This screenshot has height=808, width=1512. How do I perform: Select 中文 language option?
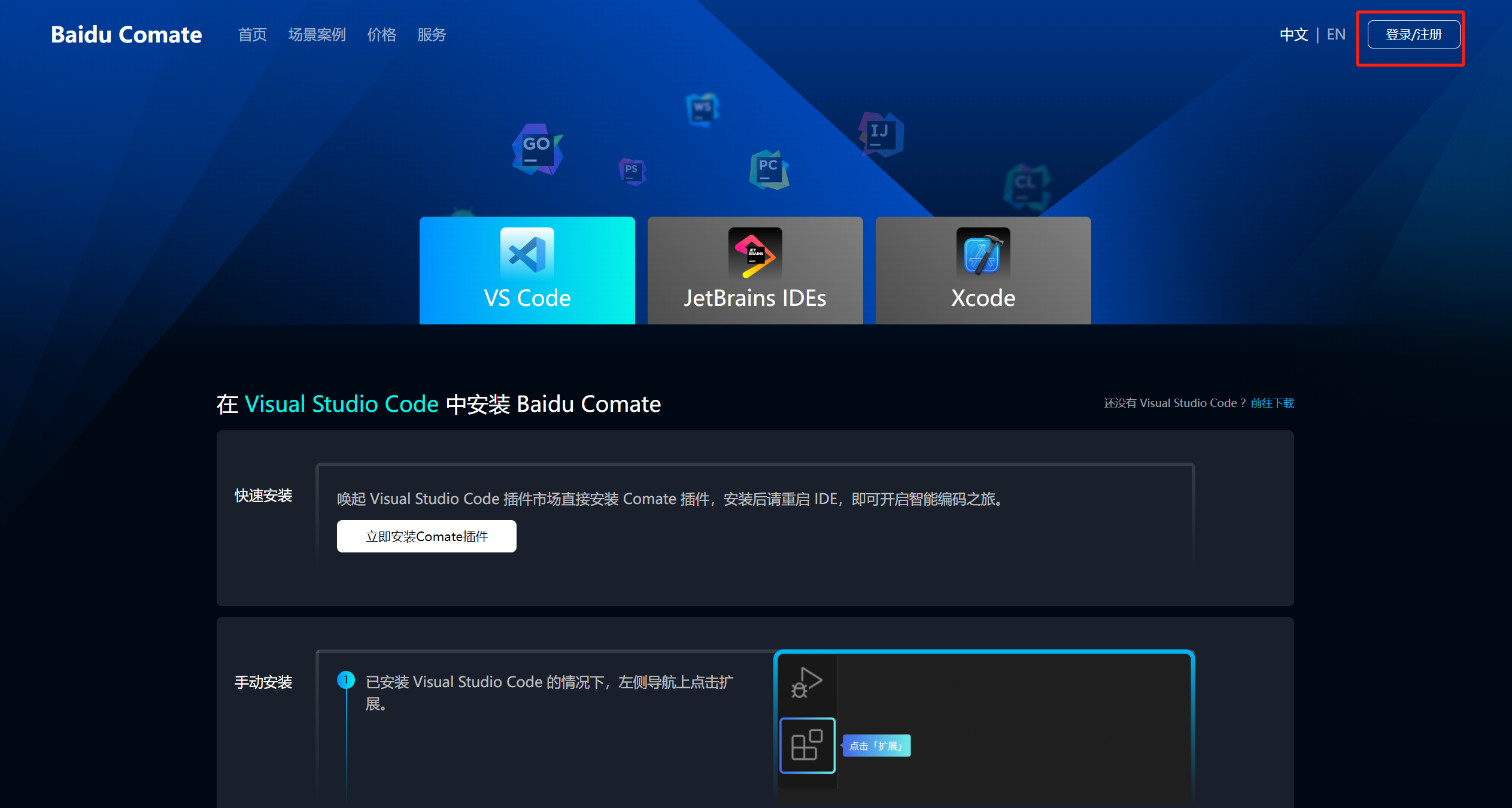coord(1294,35)
